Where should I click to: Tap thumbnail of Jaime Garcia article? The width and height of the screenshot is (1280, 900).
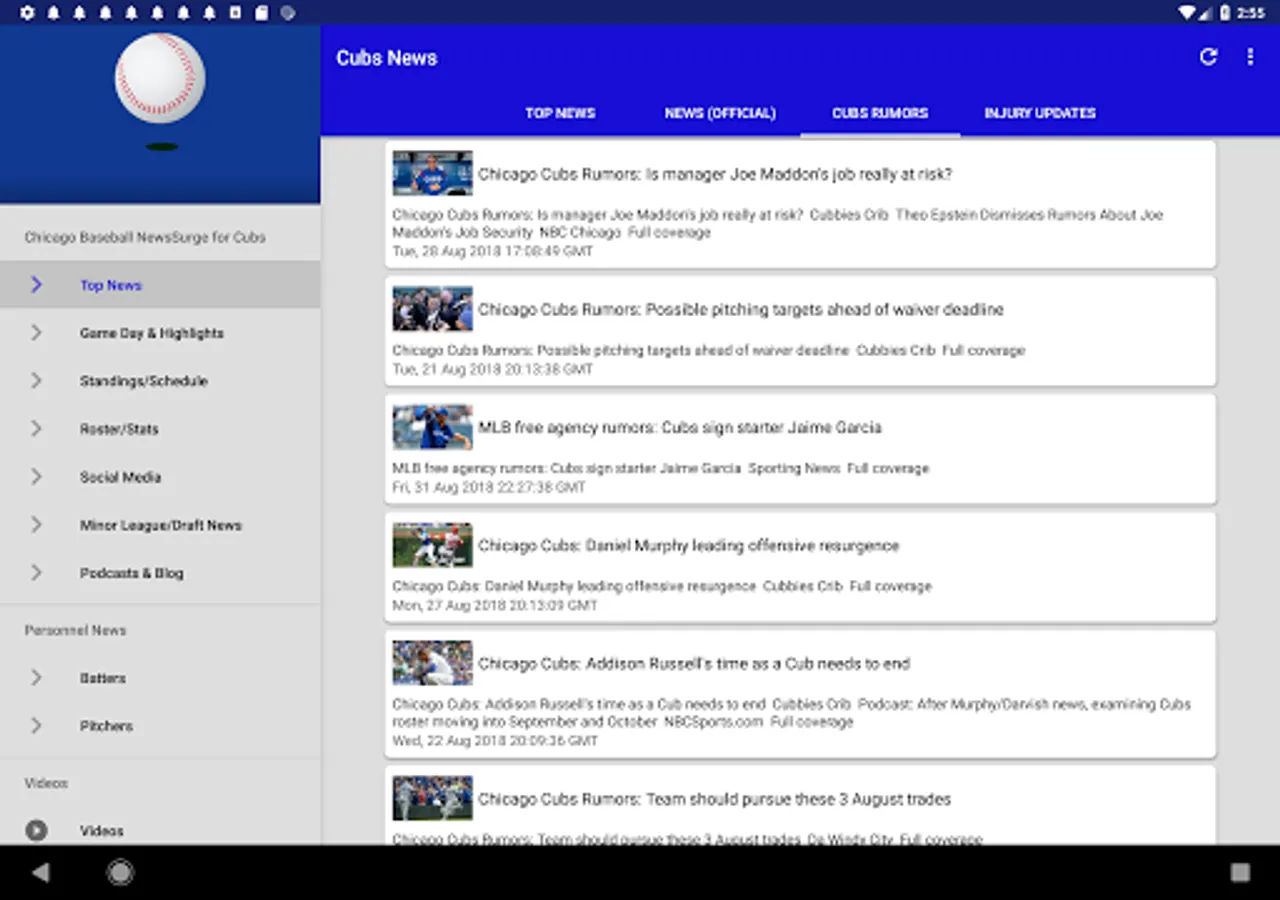click(x=432, y=427)
